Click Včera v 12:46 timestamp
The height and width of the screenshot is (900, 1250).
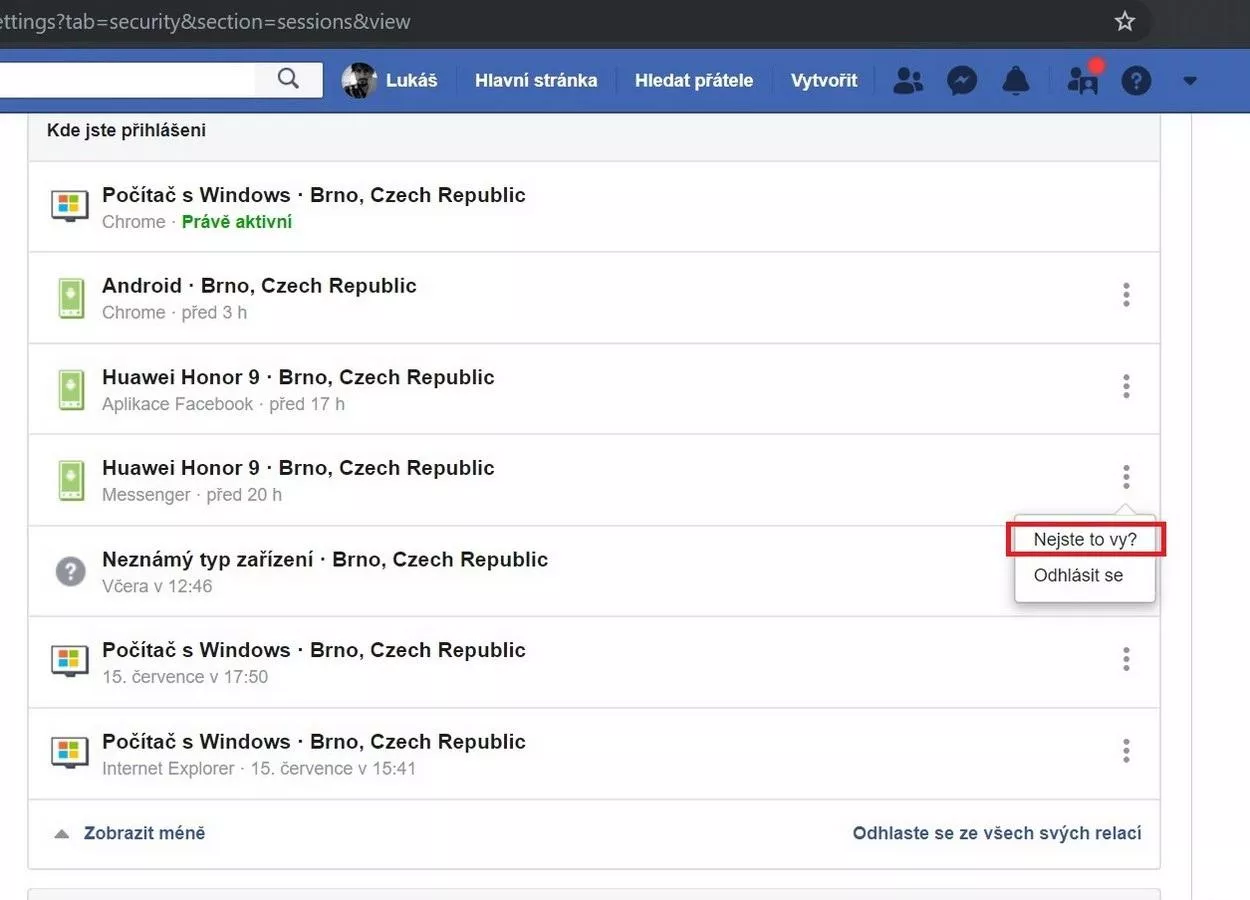click(157, 586)
